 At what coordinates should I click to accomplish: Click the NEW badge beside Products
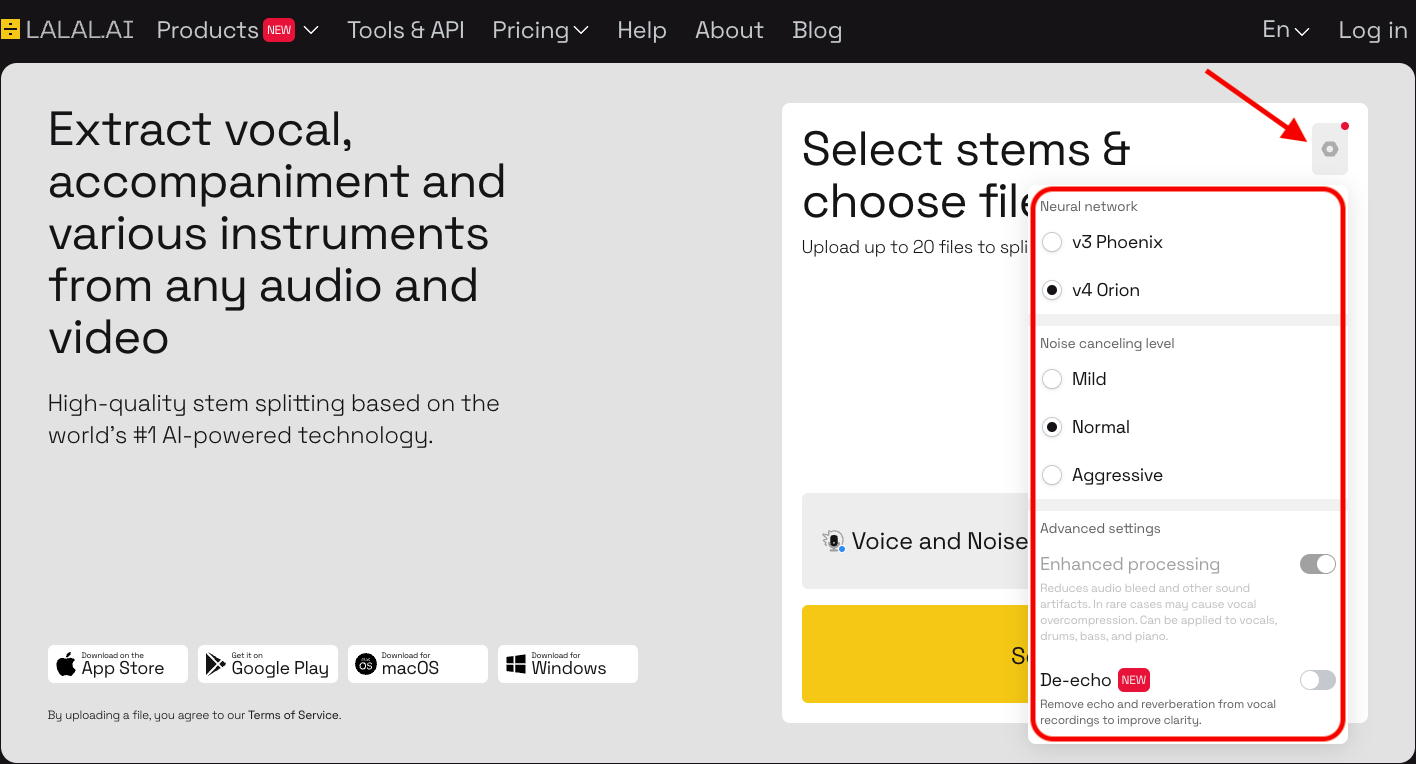[279, 30]
